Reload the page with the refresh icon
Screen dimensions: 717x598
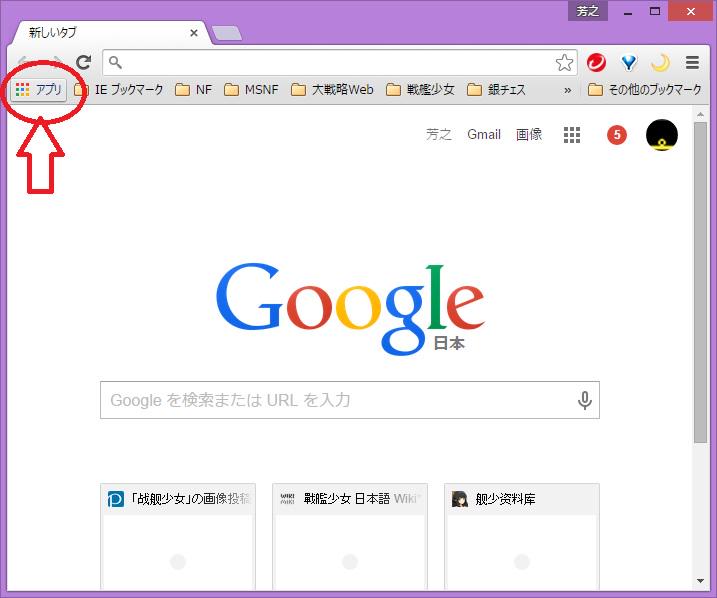tap(84, 62)
